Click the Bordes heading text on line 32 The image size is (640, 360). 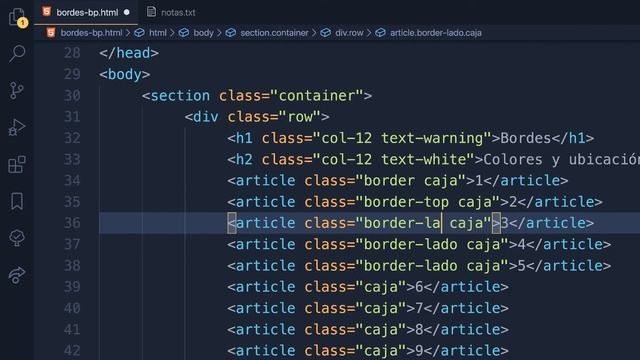click(526, 138)
